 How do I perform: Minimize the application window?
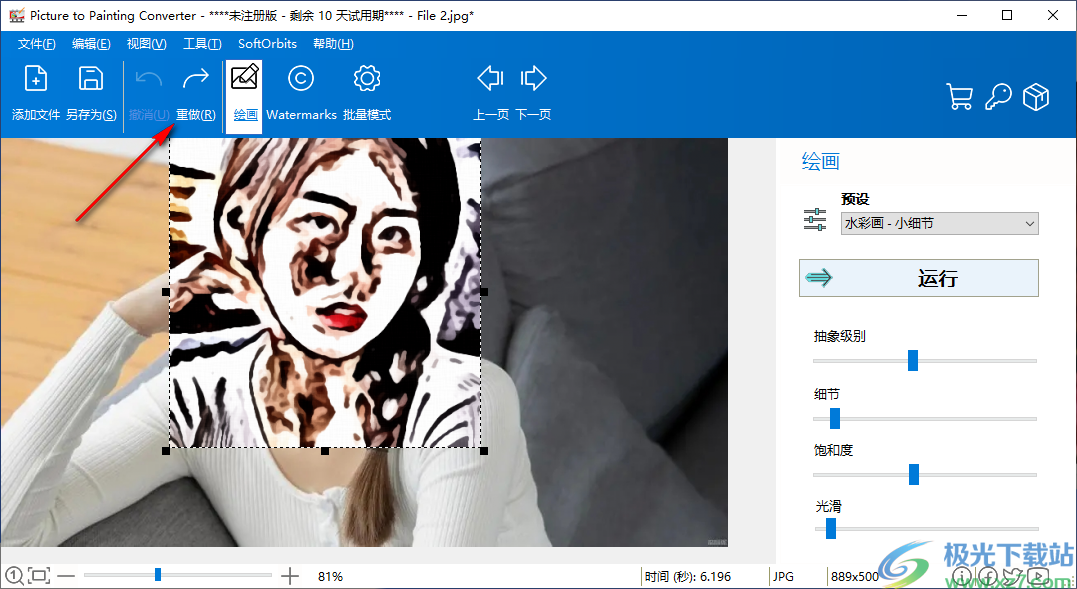pyautogui.click(x=962, y=15)
